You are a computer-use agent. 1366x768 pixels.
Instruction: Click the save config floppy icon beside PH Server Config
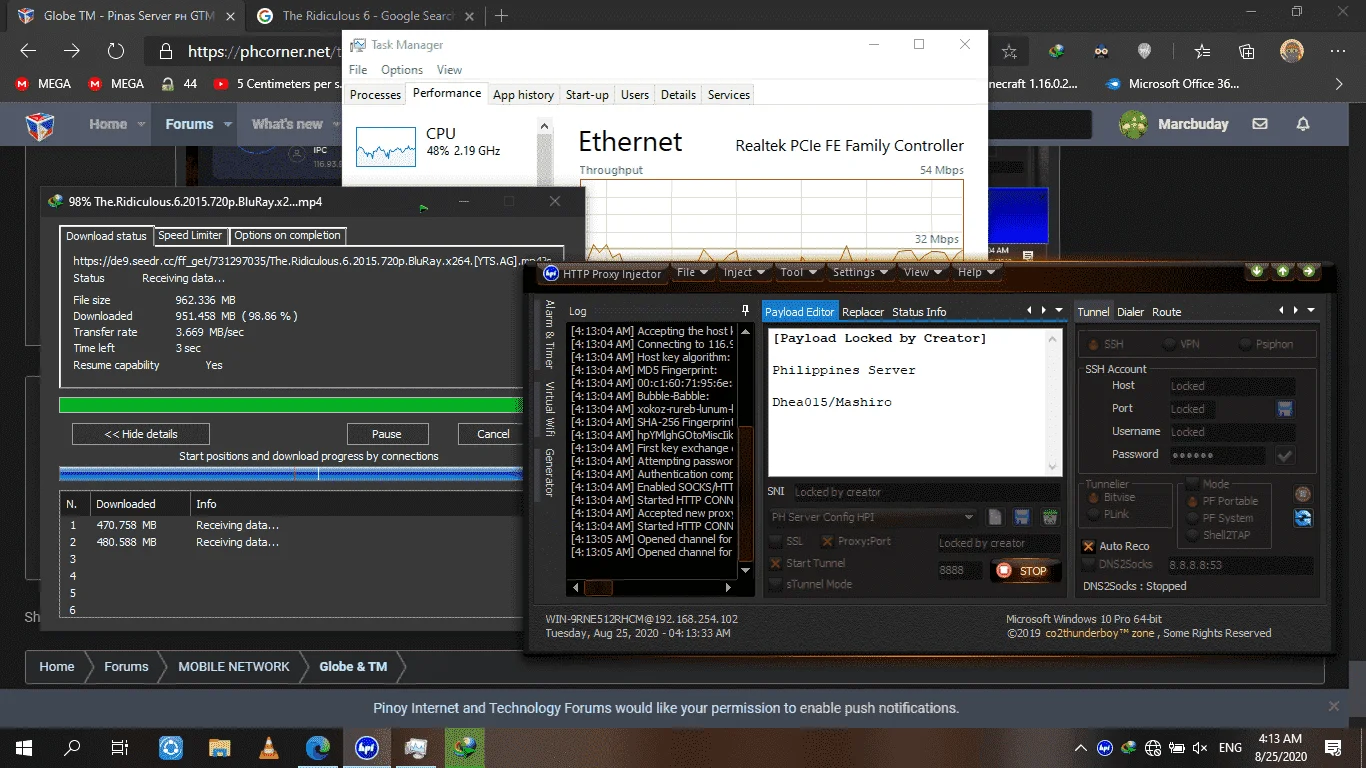pos(1022,517)
